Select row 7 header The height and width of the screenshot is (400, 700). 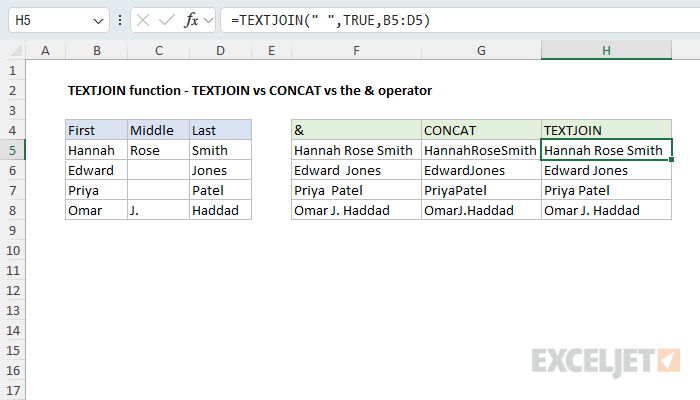click(x=12, y=190)
